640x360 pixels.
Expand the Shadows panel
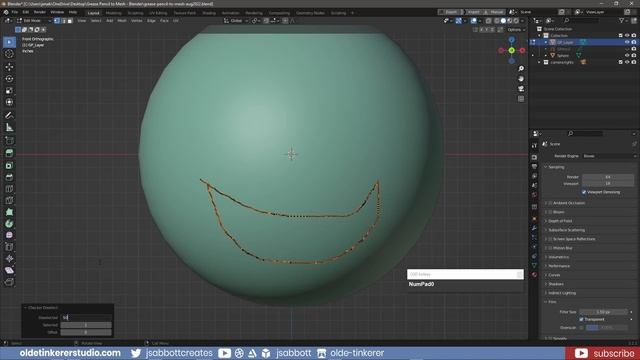click(x=556, y=284)
